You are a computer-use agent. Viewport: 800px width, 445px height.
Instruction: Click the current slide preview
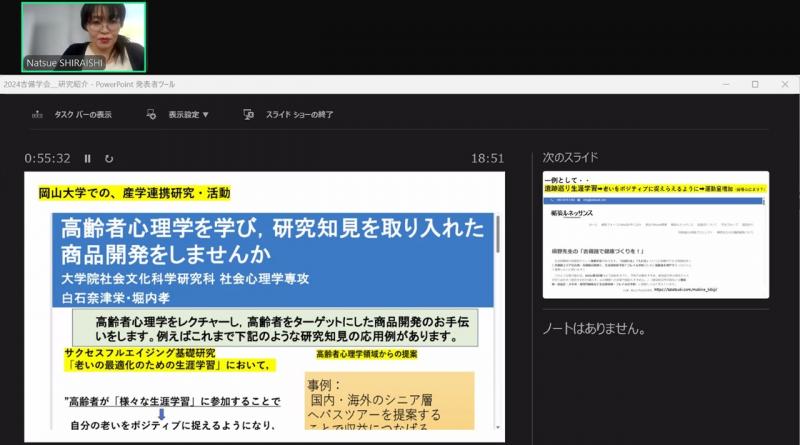tap(264, 307)
